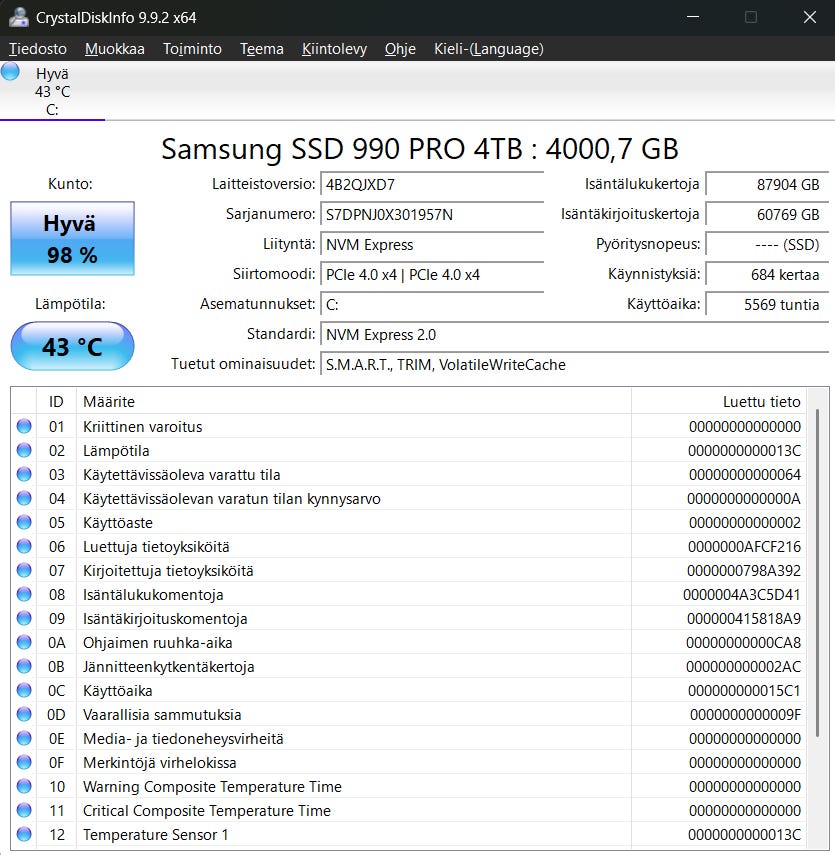The height and width of the screenshot is (855, 835).
Task: Click the Luettu tieto column header
Action: 719,401
